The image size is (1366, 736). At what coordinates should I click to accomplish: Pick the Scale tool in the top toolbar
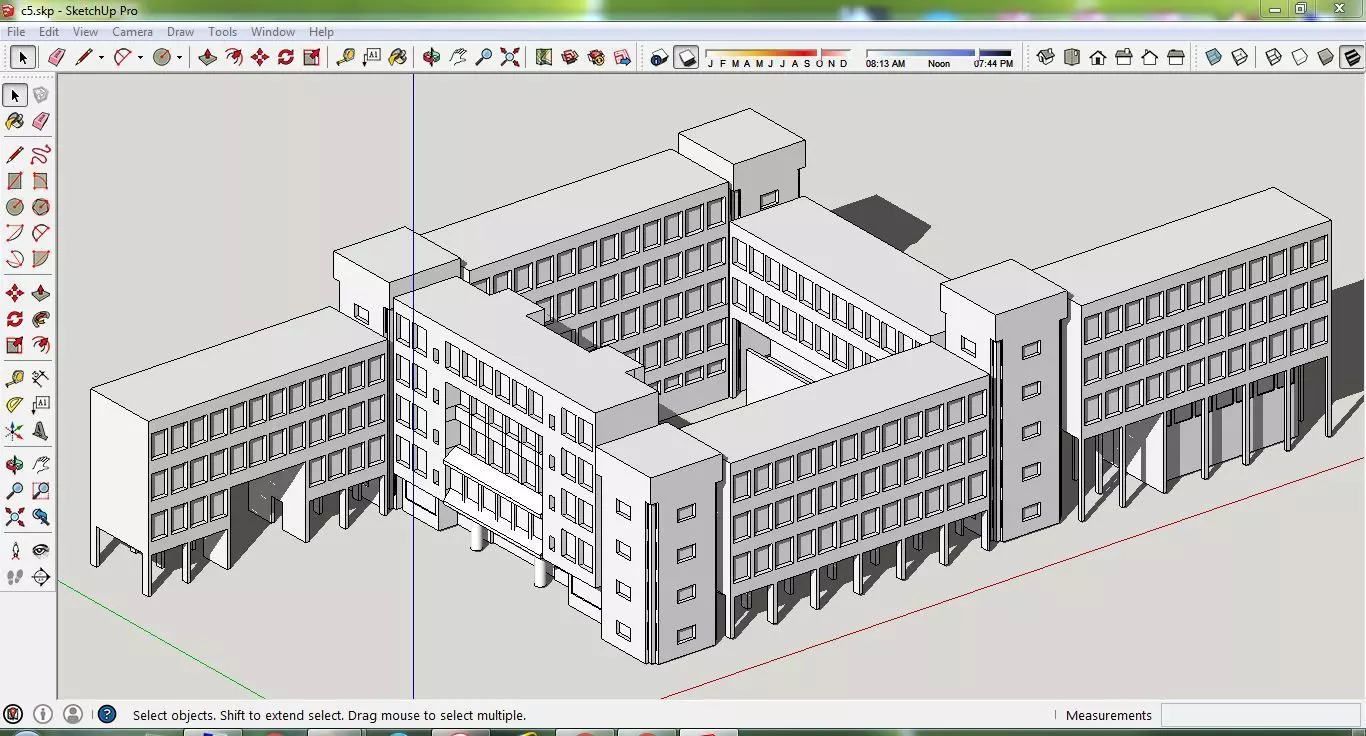tap(312, 57)
